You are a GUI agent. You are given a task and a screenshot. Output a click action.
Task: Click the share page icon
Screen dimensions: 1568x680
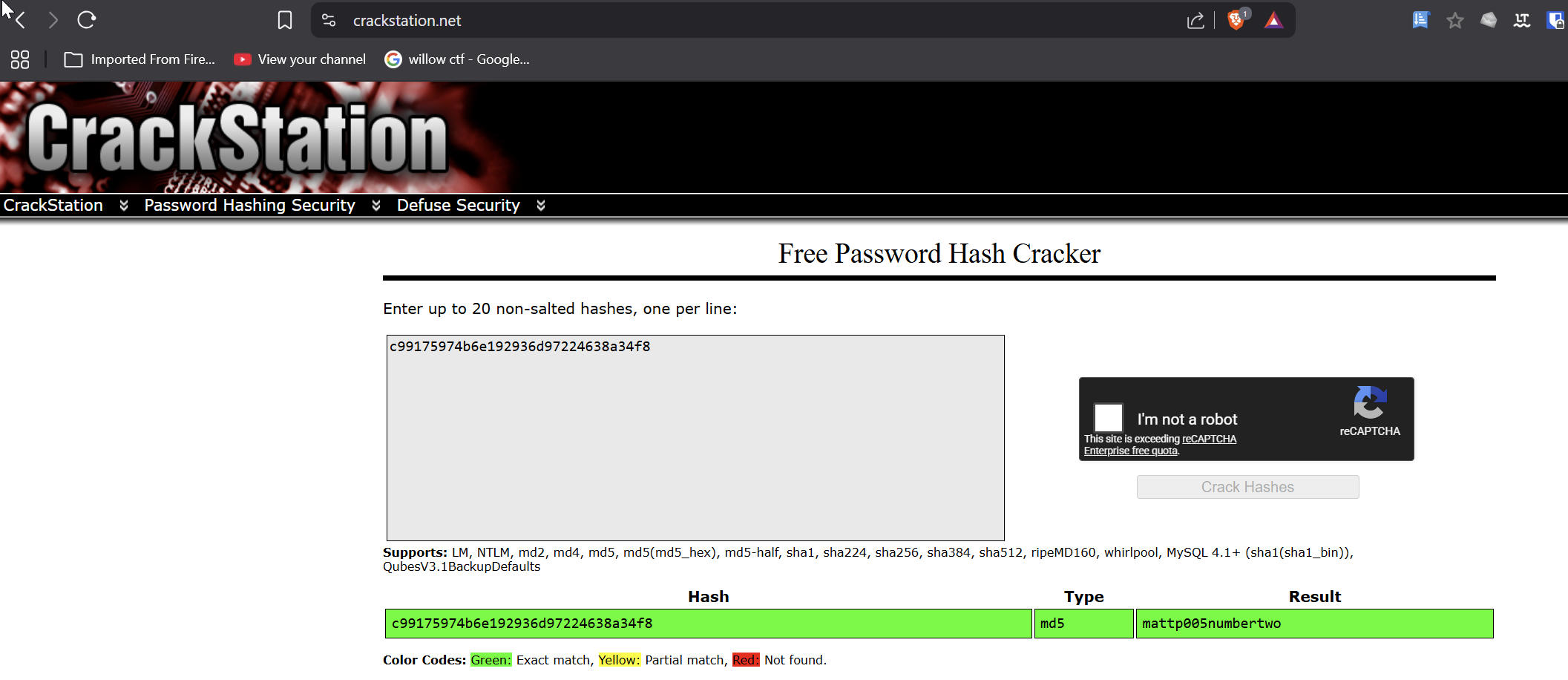1195,21
